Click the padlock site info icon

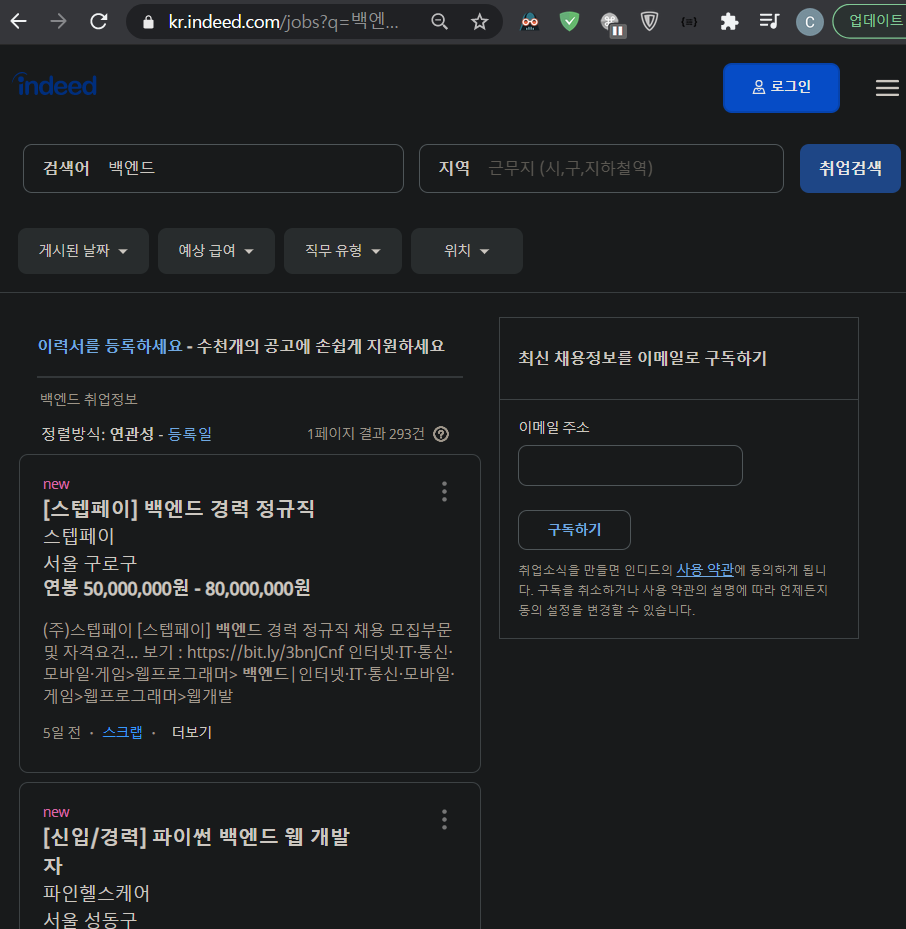pyautogui.click(x=149, y=23)
